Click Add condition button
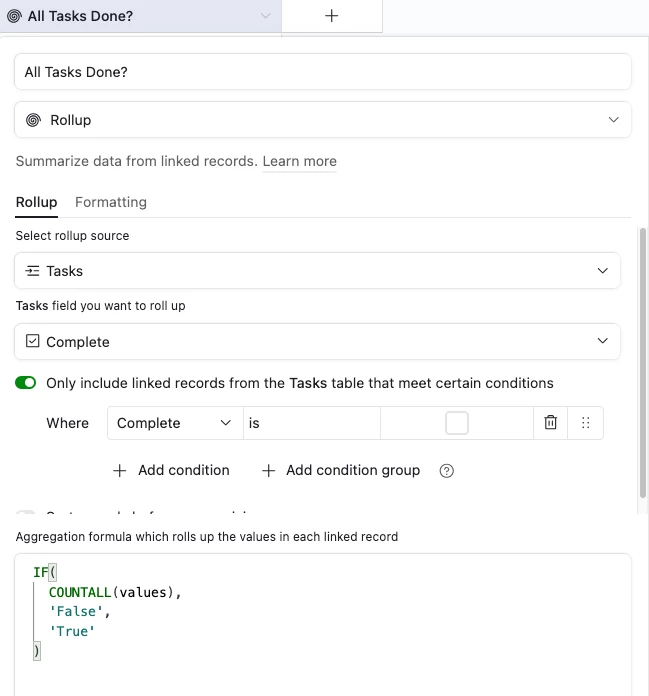This screenshot has height=696, width=649. click(171, 470)
